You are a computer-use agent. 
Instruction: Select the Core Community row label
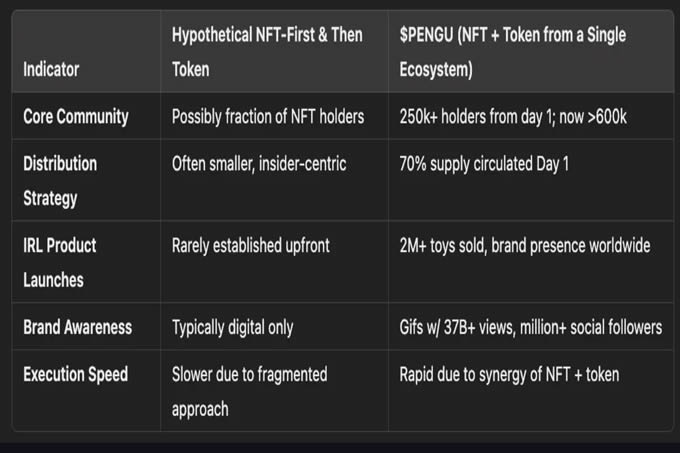point(75,116)
